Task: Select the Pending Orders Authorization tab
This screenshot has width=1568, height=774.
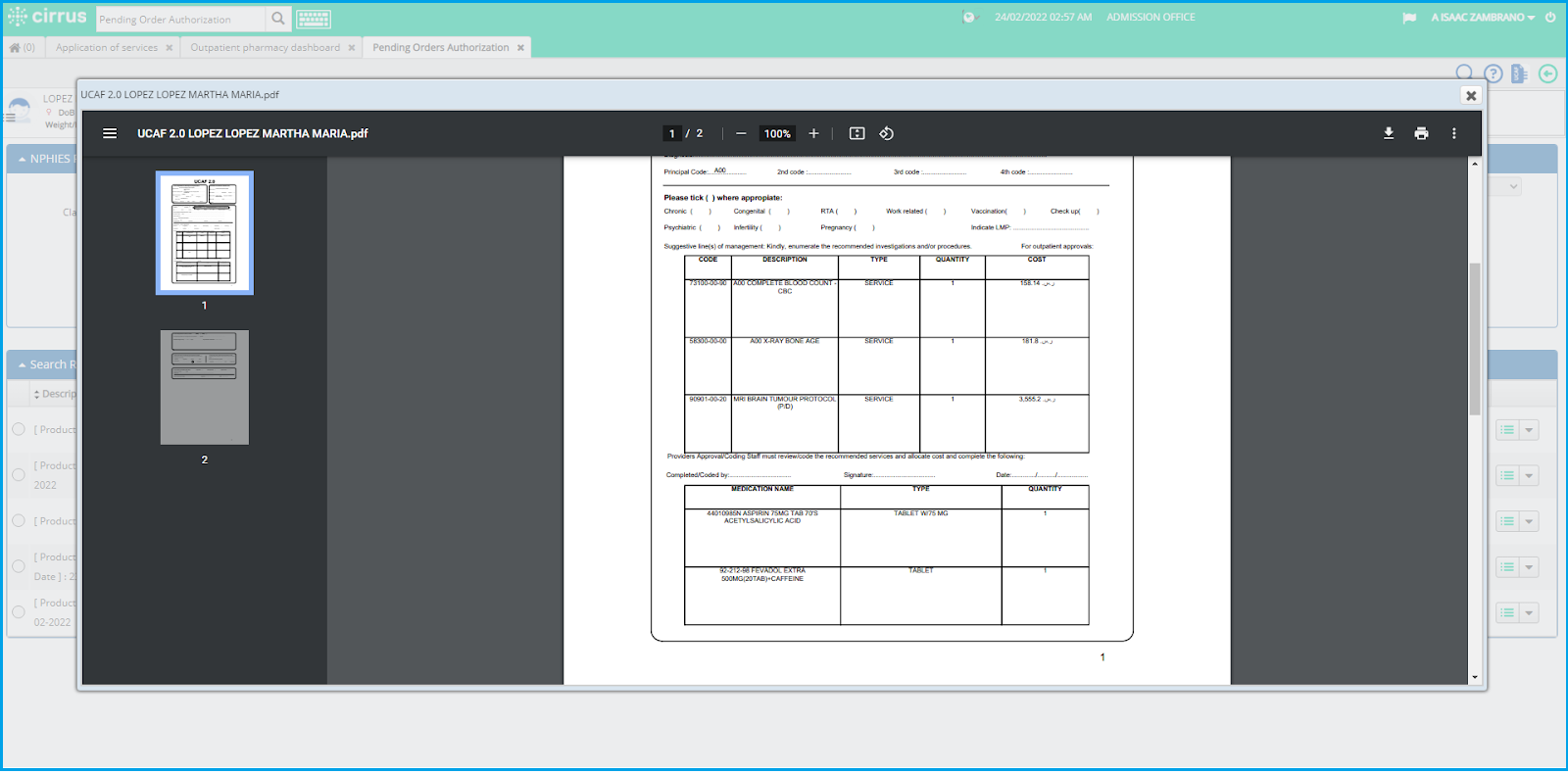Action: coord(440,47)
